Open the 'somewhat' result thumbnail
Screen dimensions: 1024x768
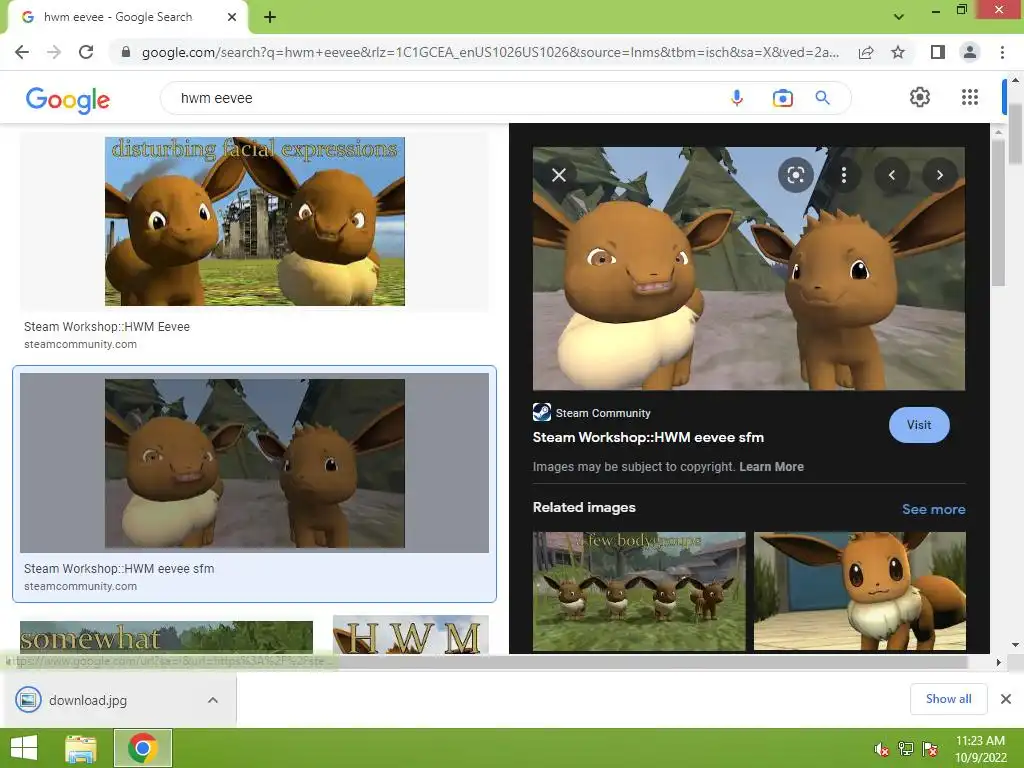tap(167, 637)
